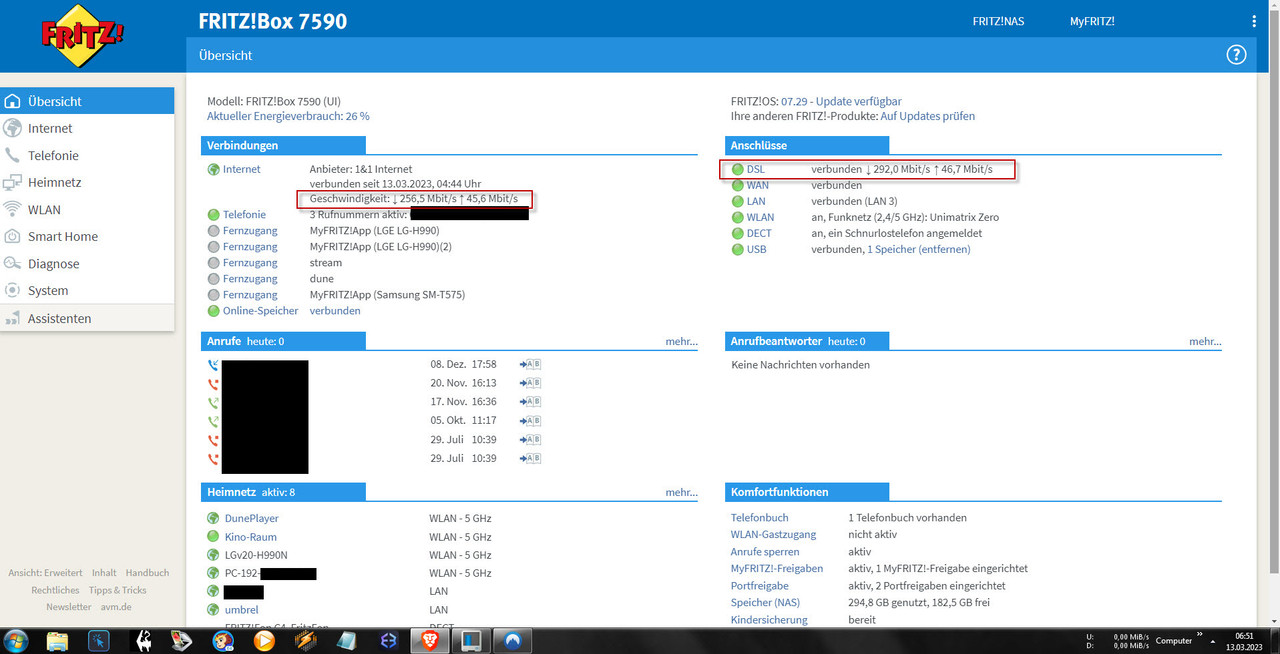Click the Auf Updates prüfen link

point(927,116)
